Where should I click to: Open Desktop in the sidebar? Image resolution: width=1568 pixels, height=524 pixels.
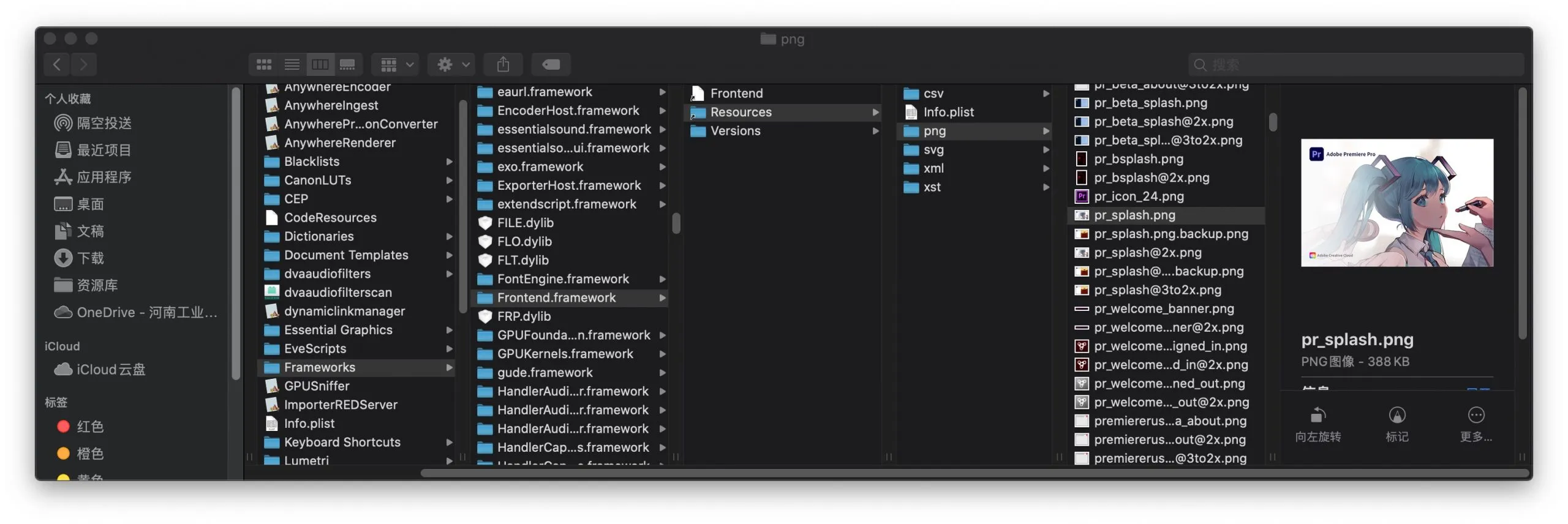pos(80,204)
